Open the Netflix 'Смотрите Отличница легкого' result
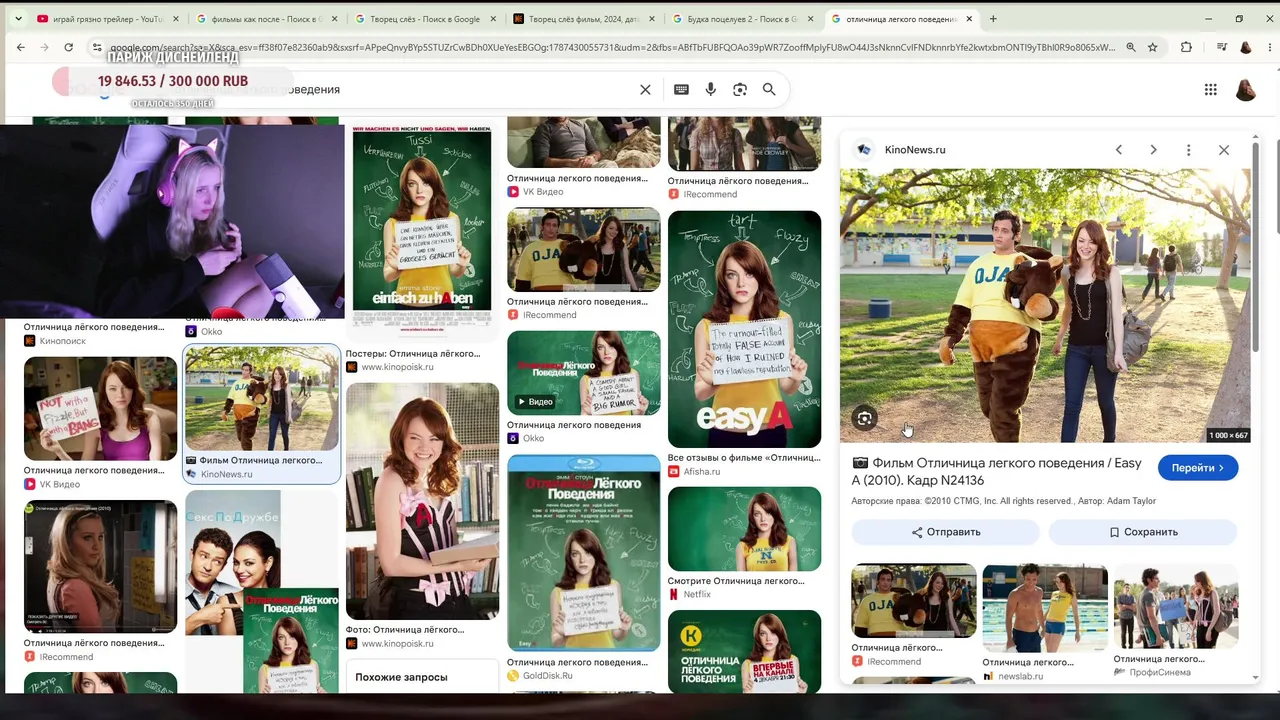 744,529
